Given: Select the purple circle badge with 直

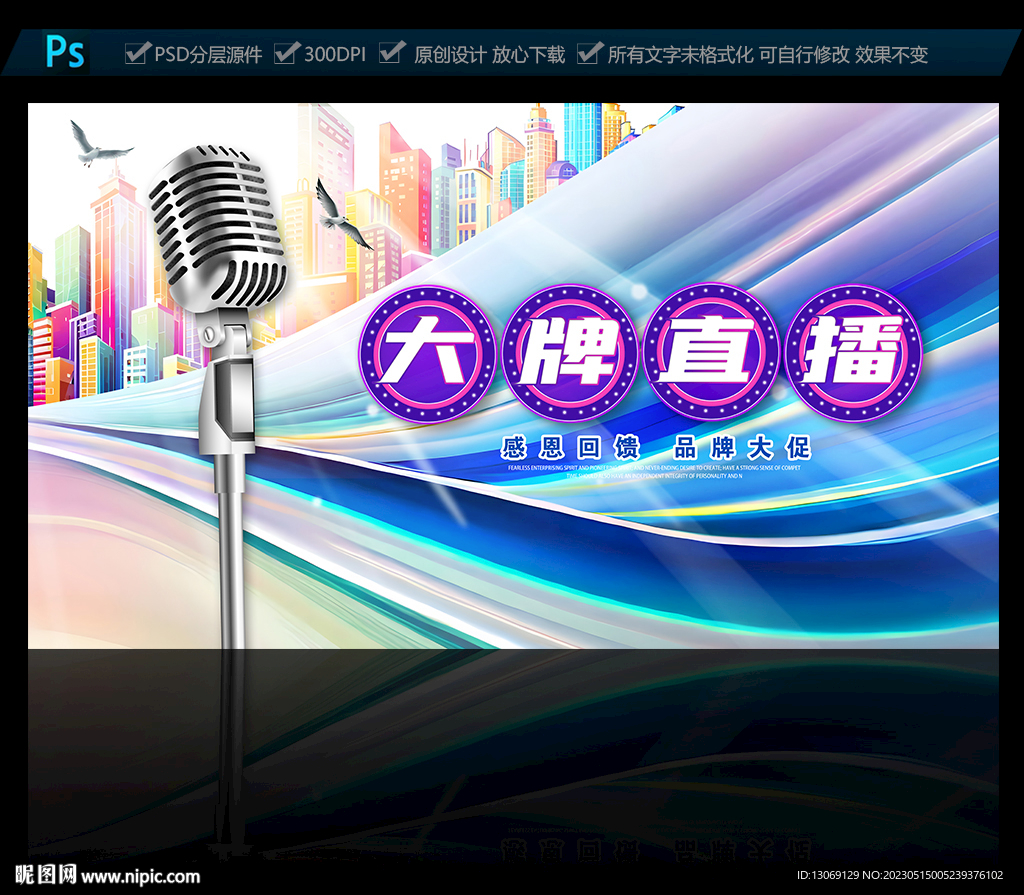Looking at the screenshot, I should (x=711, y=352).
